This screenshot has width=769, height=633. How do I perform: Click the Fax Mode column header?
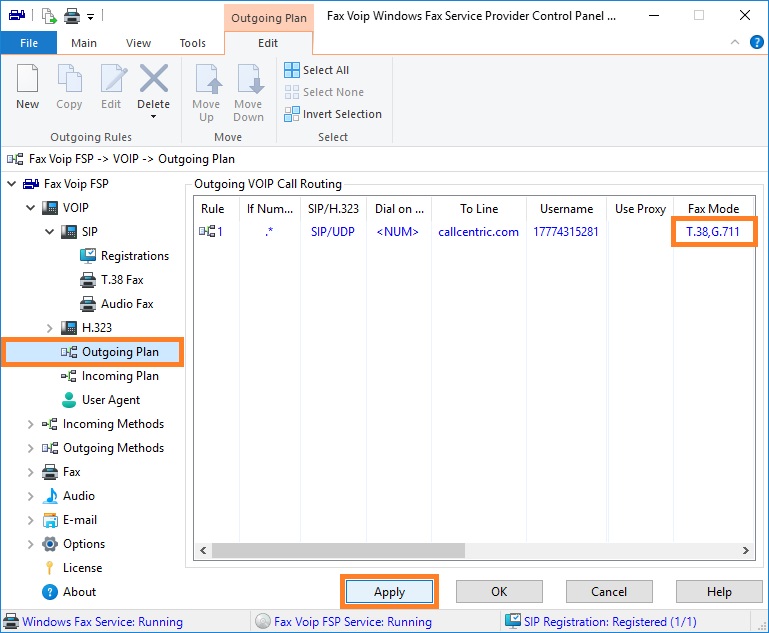[x=714, y=209]
